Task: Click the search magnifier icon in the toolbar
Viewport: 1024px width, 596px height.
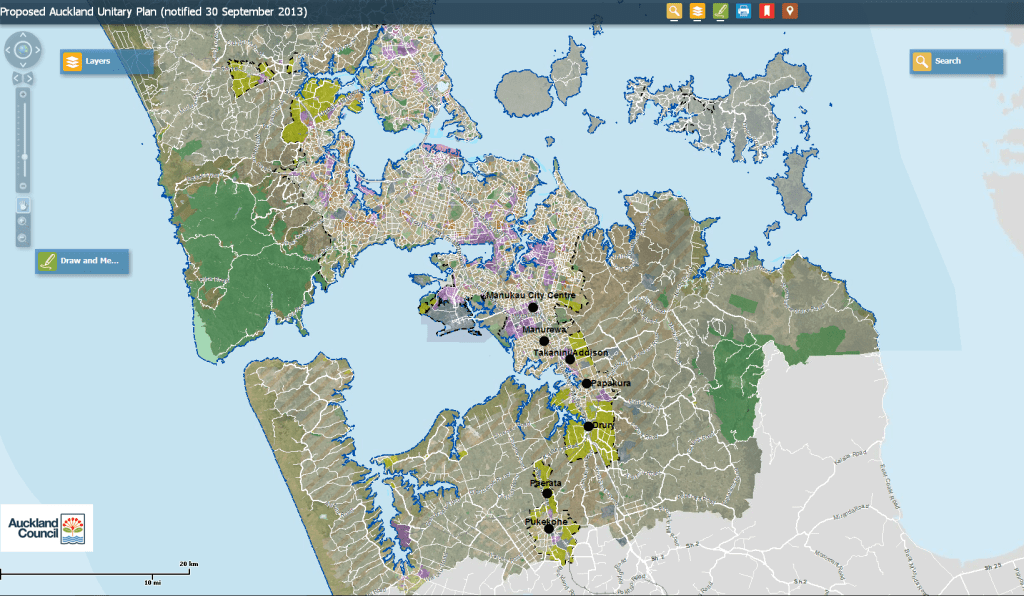Action: 673,11
